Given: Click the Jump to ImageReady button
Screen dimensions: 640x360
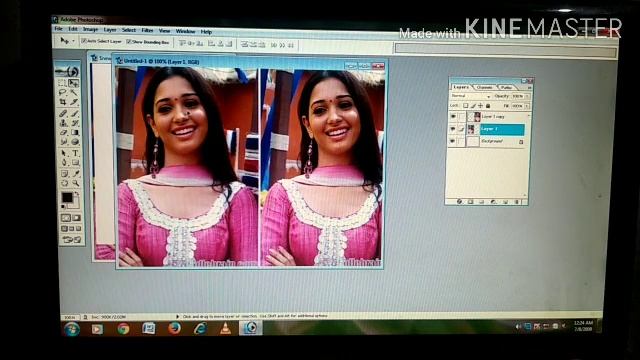Looking at the screenshot, I should pyautogui.click(x=71, y=239).
